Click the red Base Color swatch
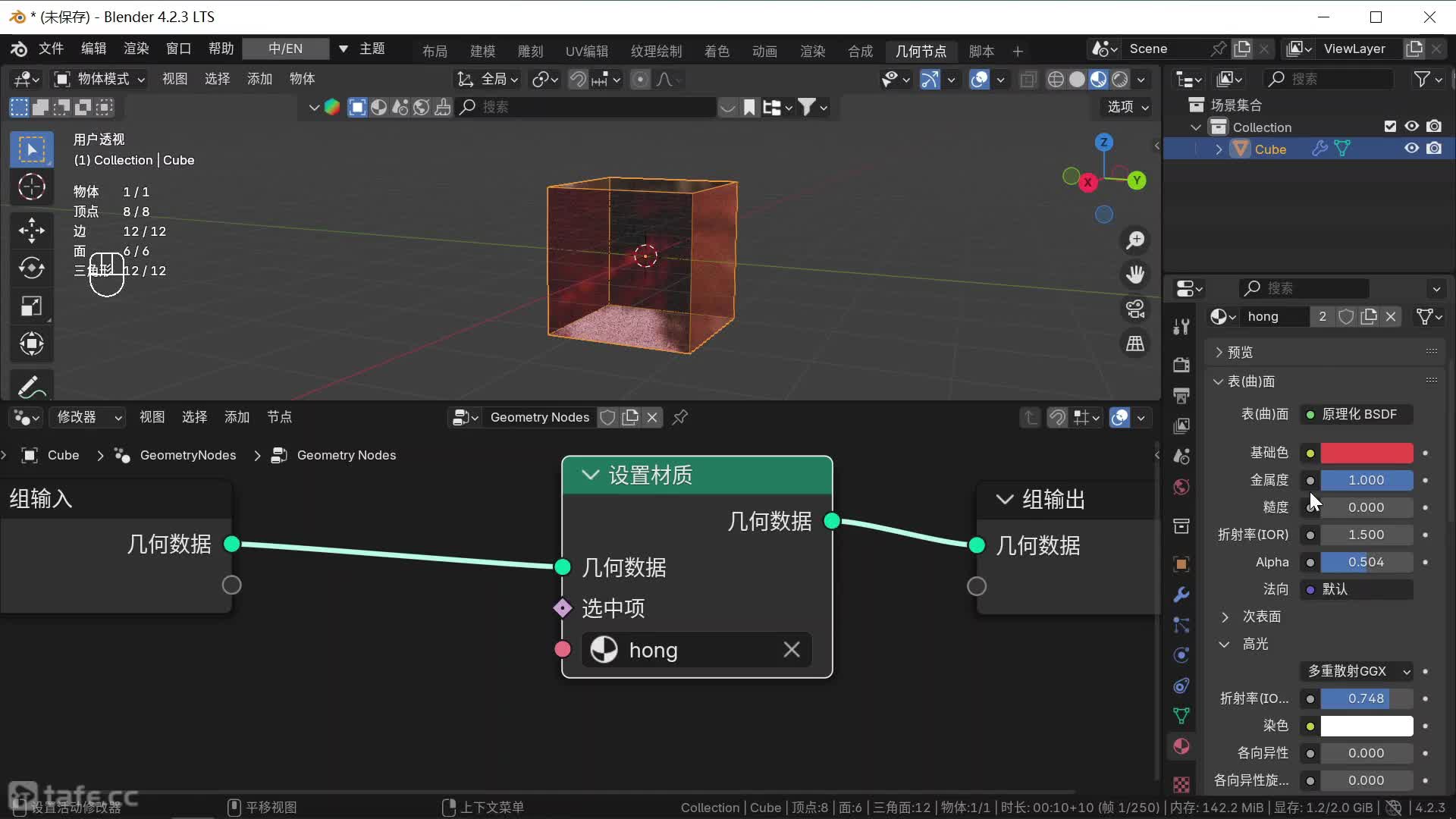 (x=1366, y=453)
